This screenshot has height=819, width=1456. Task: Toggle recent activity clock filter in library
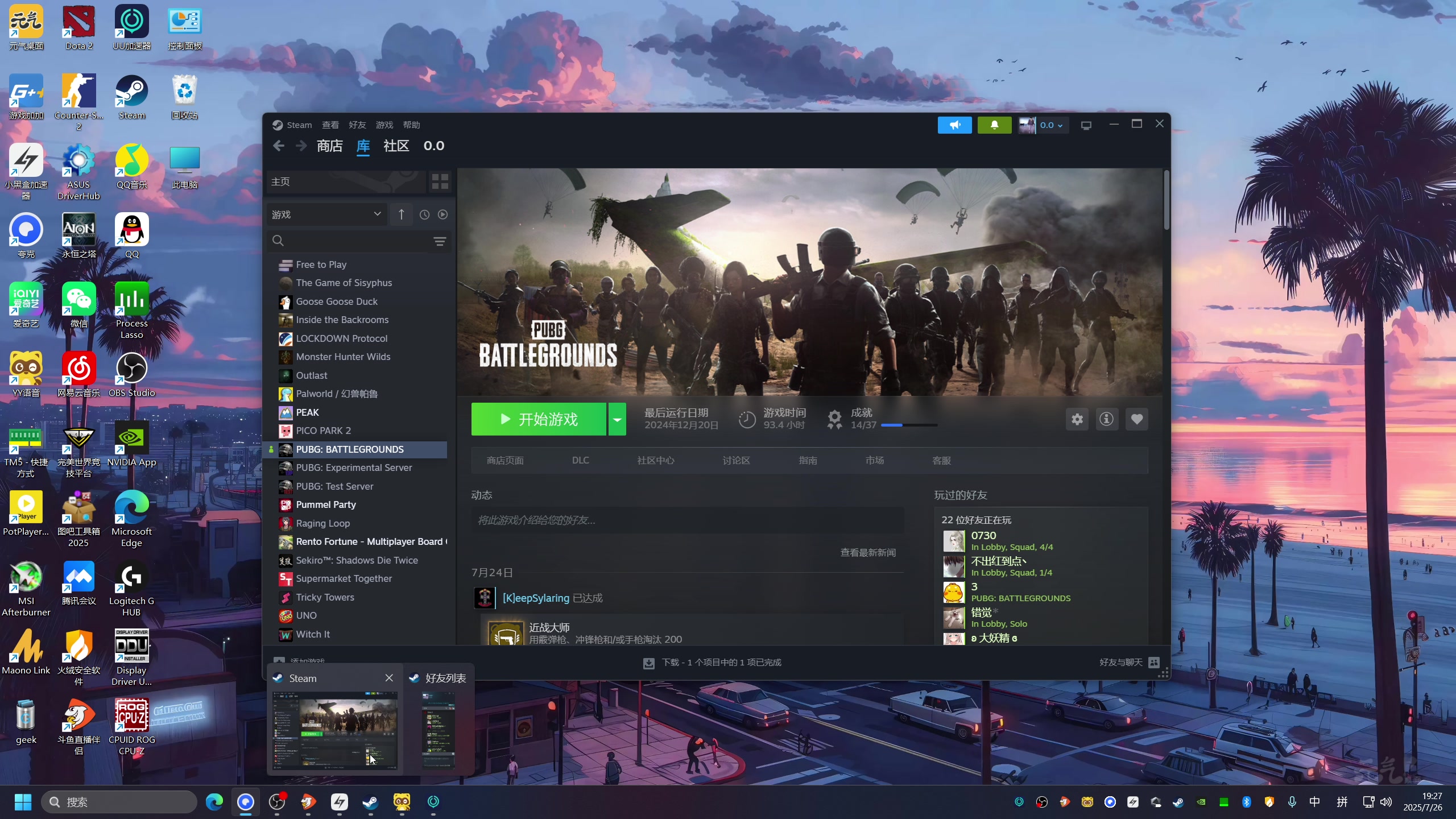click(424, 214)
